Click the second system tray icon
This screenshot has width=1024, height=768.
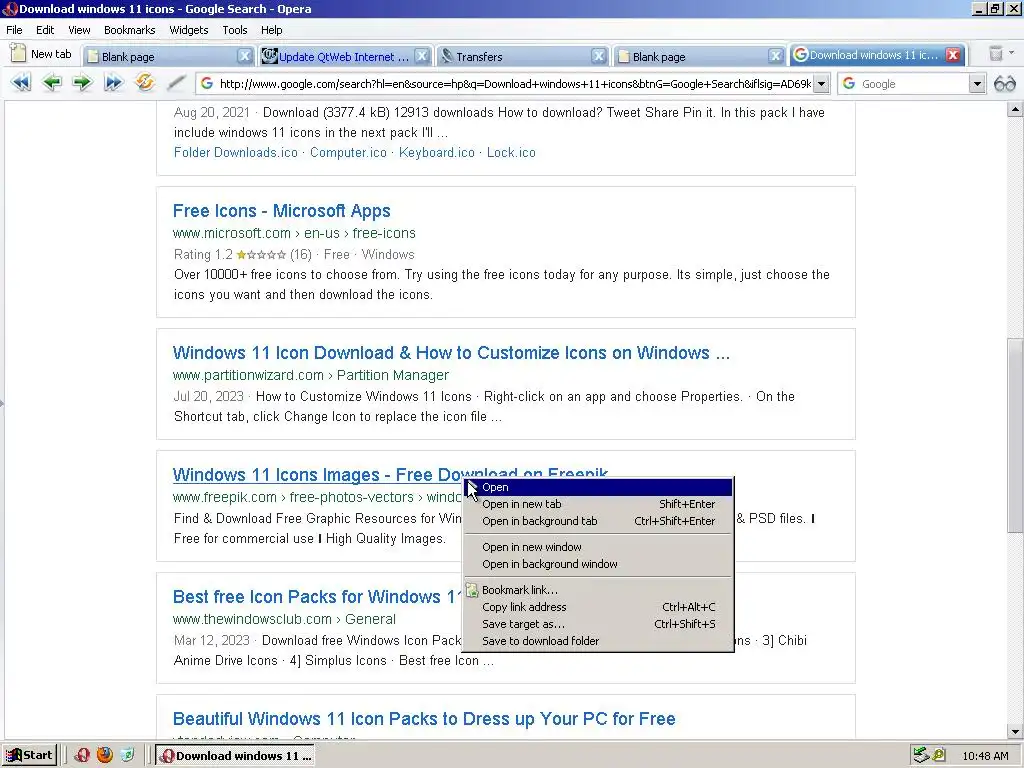(x=939, y=756)
